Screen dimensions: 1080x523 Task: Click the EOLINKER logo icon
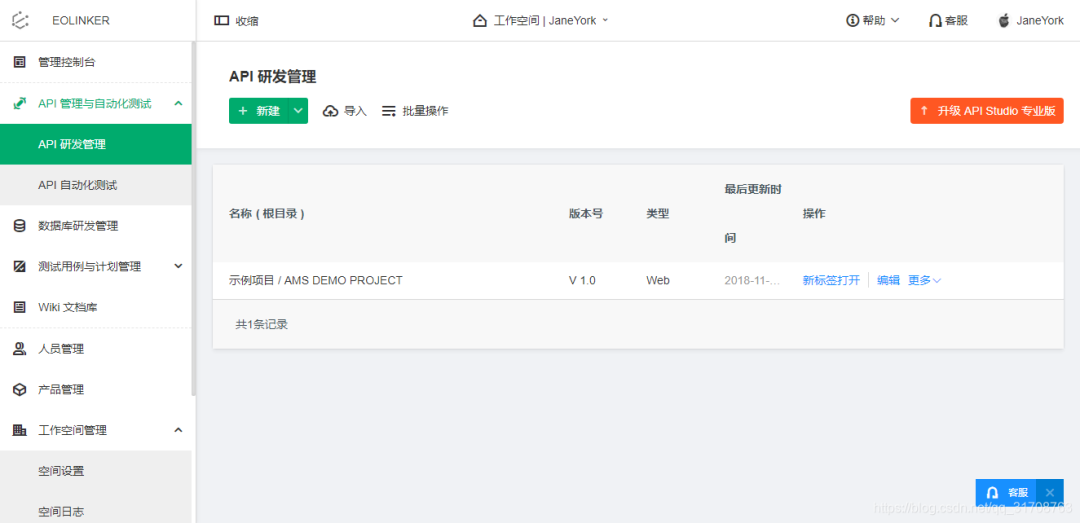20,20
